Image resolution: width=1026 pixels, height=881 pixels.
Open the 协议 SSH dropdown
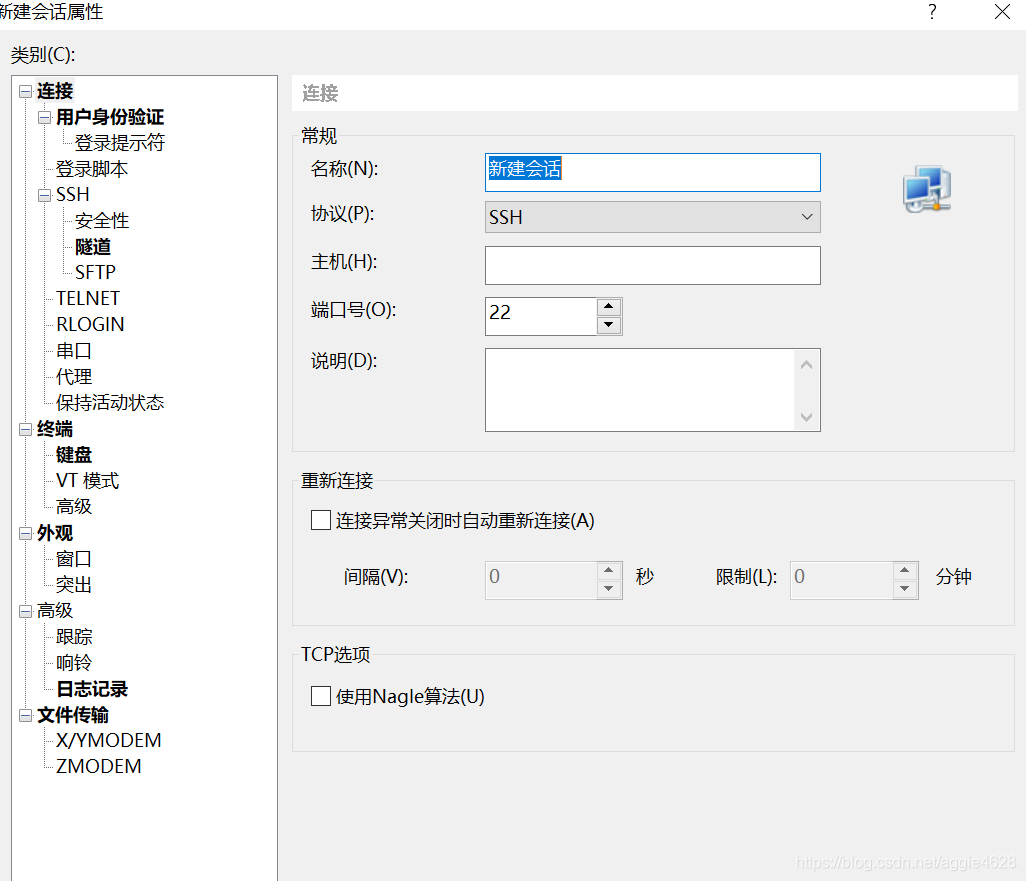pos(652,217)
